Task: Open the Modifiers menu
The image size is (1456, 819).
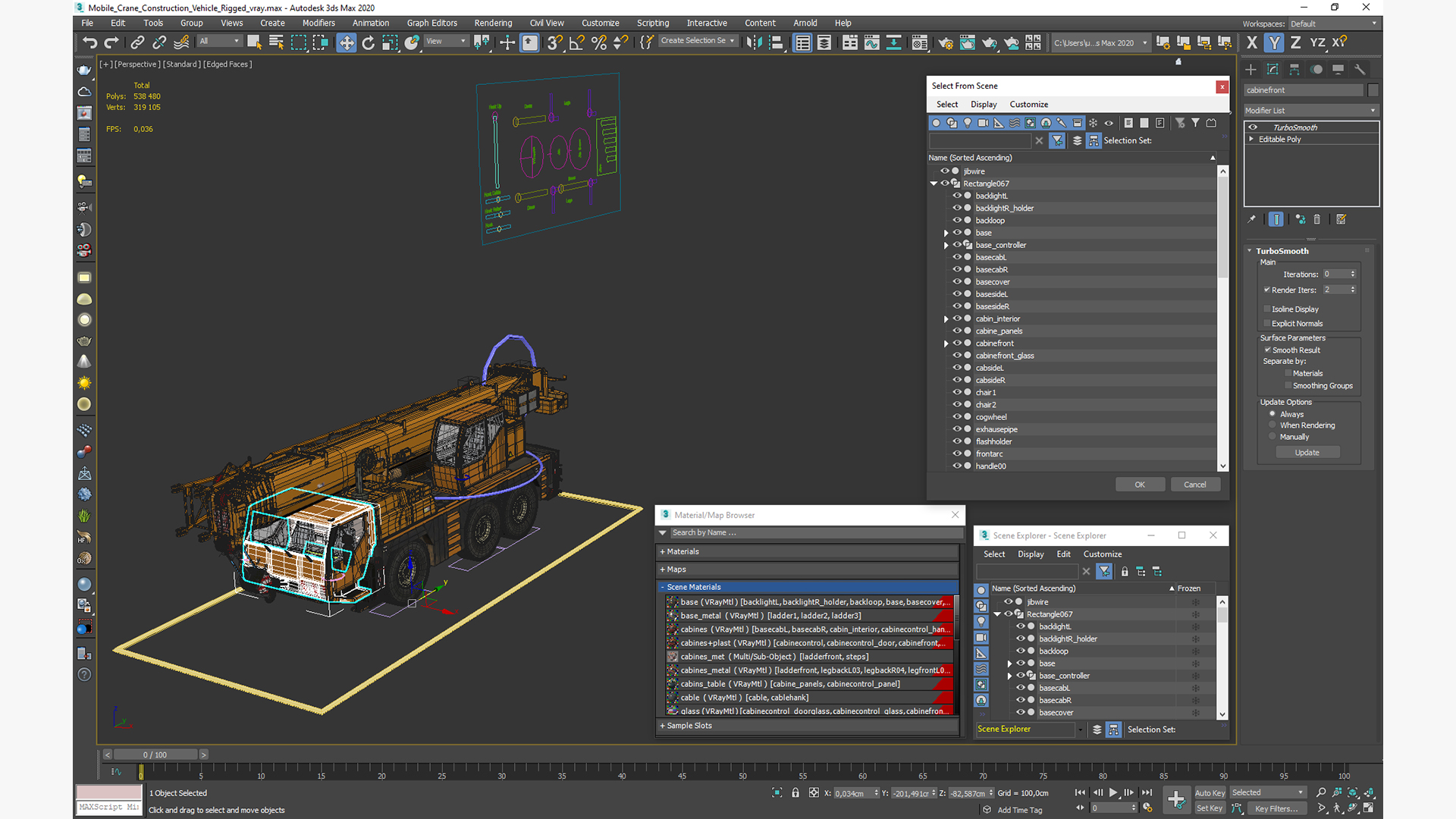Action: [x=318, y=23]
